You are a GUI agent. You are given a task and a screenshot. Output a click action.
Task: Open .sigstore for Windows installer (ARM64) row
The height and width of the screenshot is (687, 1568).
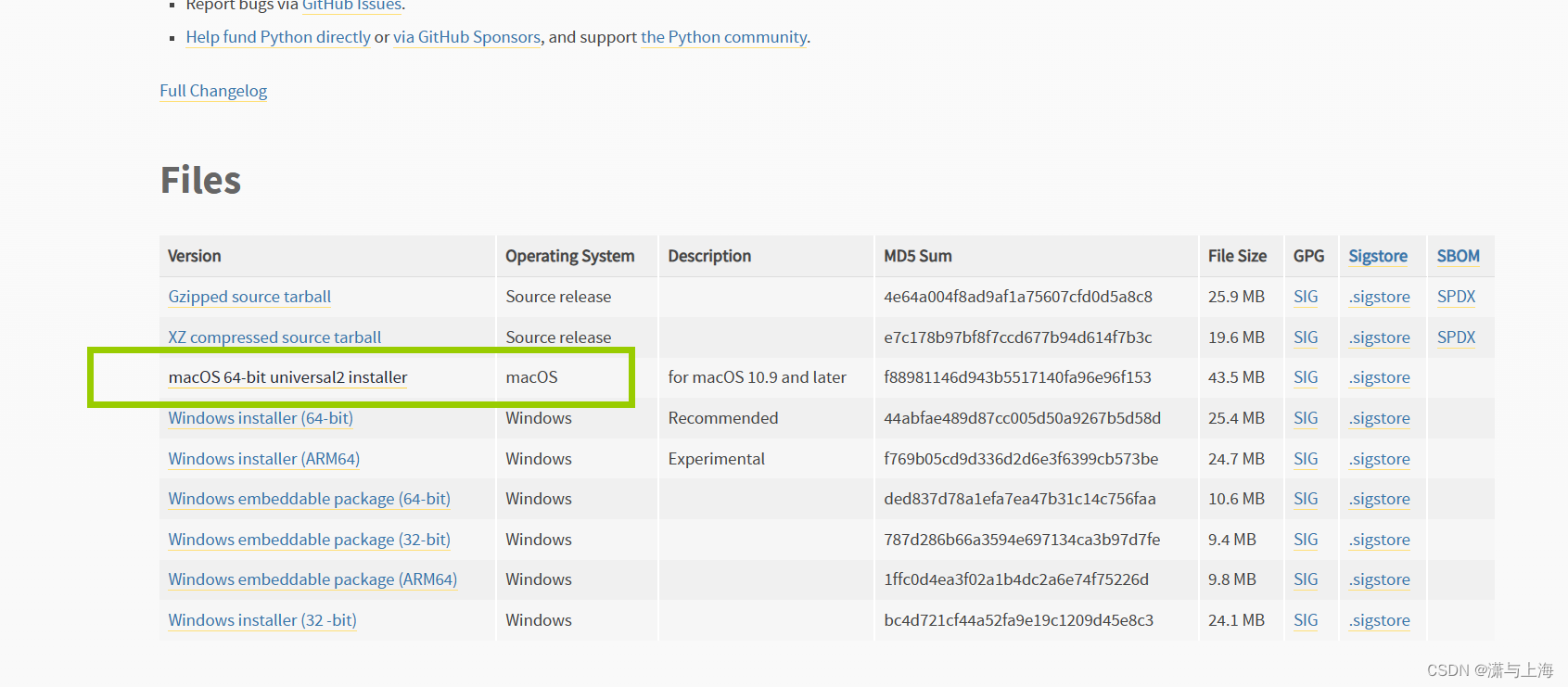(1380, 459)
